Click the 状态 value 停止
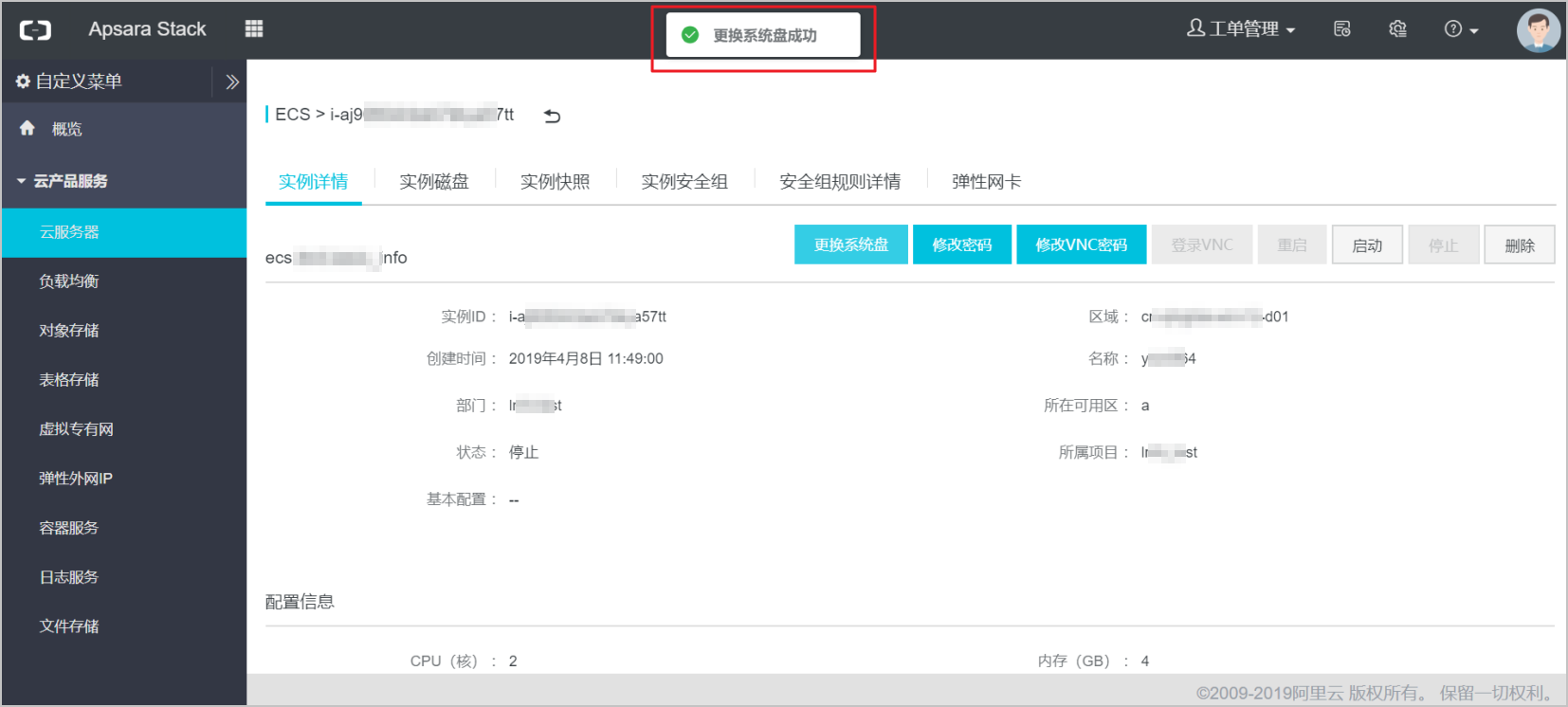The height and width of the screenshot is (707, 1568). point(523,452)
